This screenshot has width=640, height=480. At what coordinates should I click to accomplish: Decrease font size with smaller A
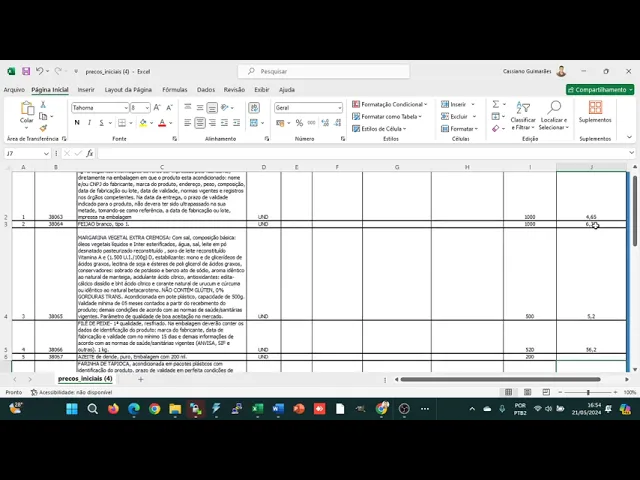(x=169, y=108)
